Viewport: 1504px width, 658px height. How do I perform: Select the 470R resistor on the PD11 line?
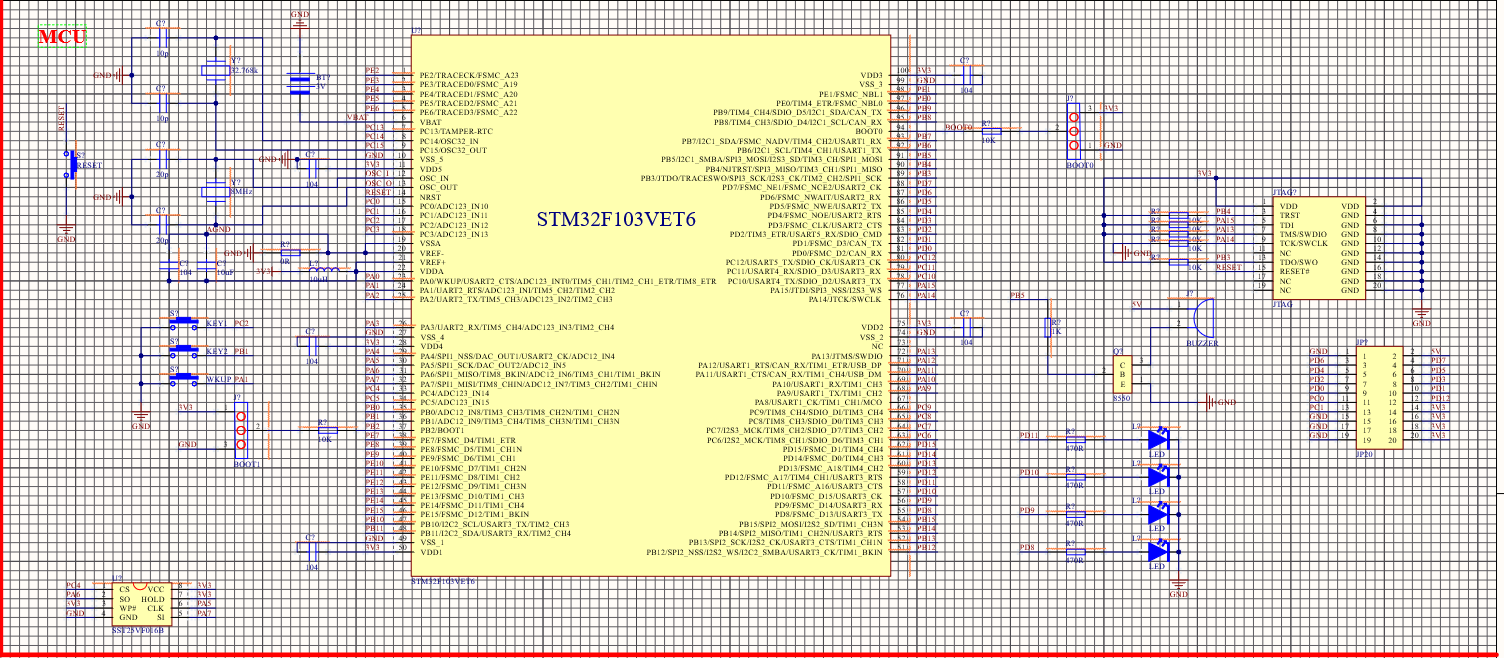pos(1075,438)
